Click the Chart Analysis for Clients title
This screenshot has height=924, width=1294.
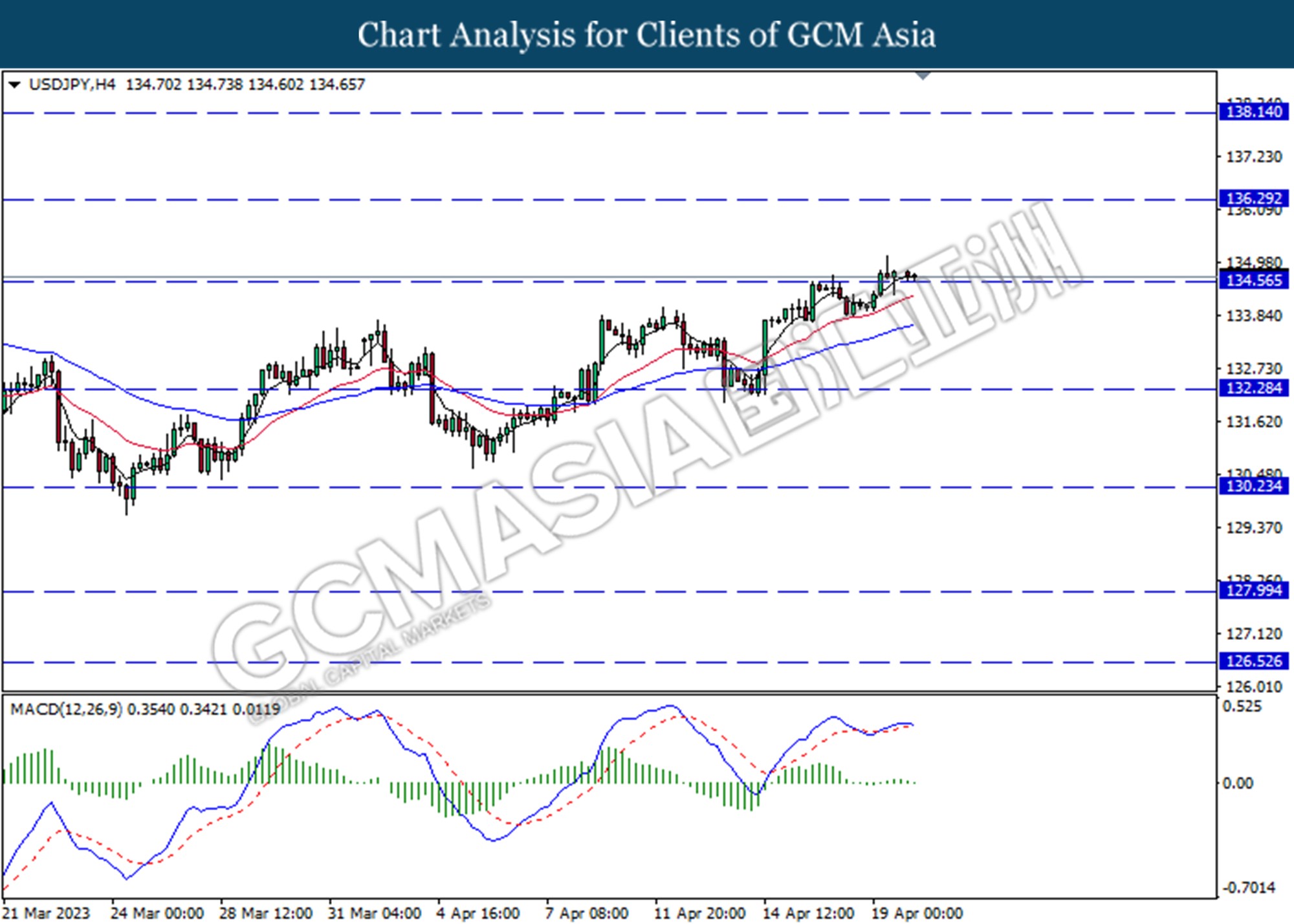pyautogui.click(x=647, y=35)
